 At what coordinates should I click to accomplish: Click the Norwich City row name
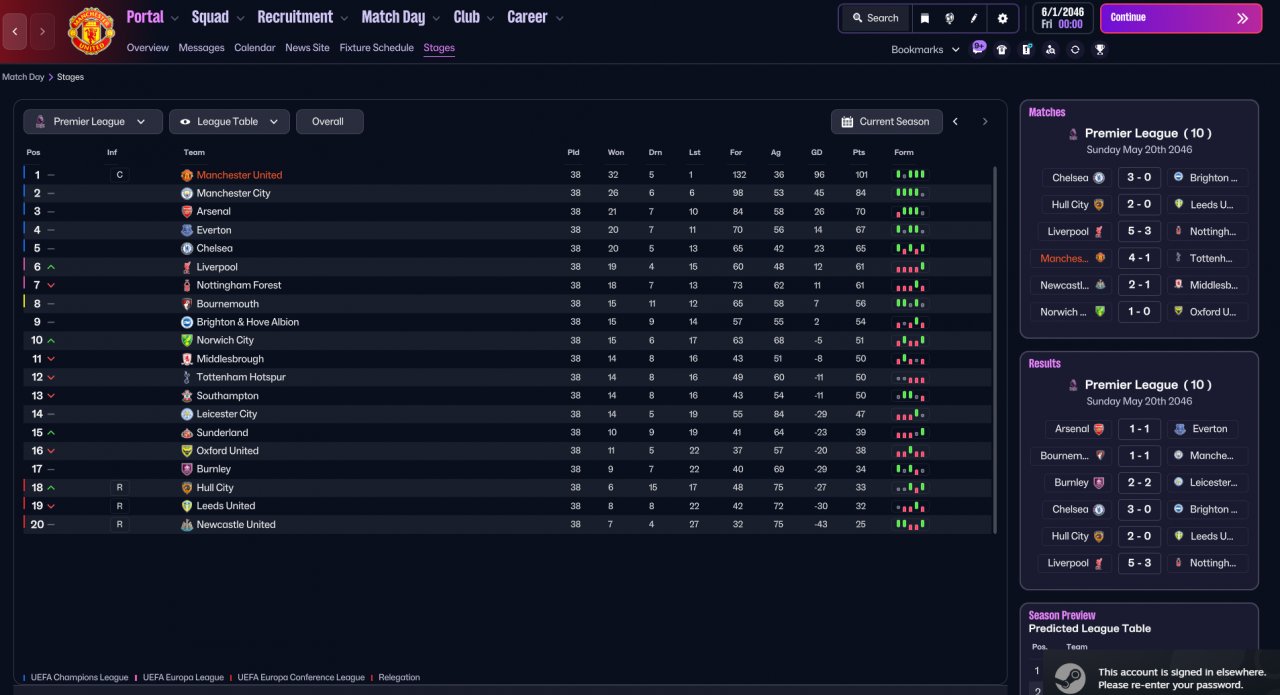pyautogui.click(x=225, y=340)
